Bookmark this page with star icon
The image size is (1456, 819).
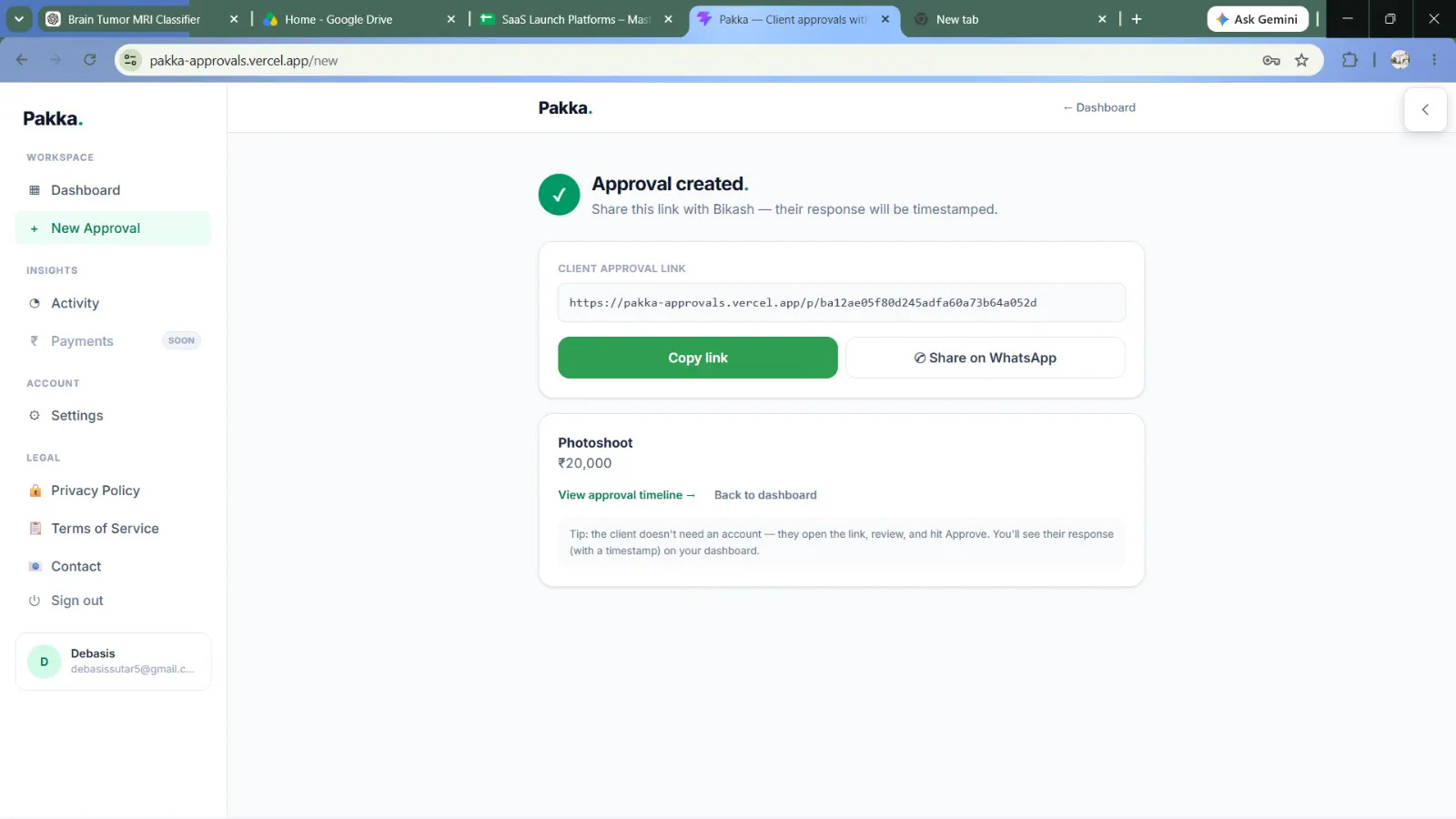(1302, 60)
